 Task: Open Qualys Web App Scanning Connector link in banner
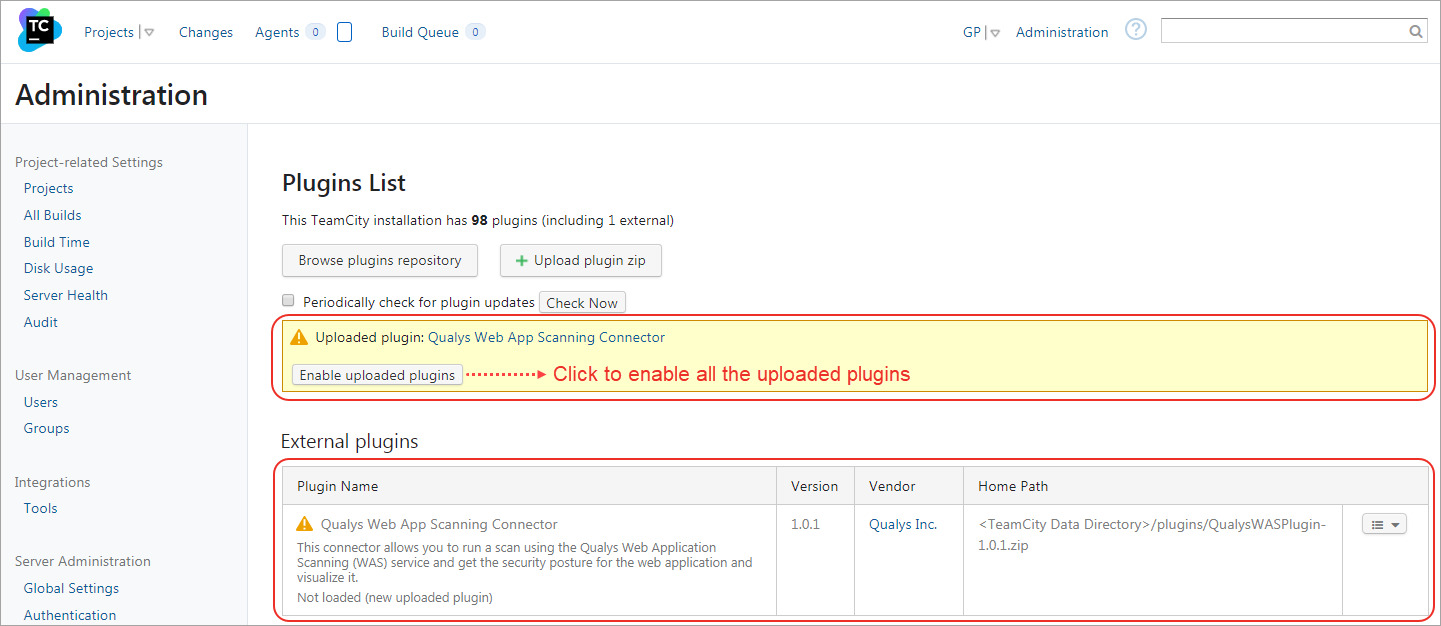(546, 338)
